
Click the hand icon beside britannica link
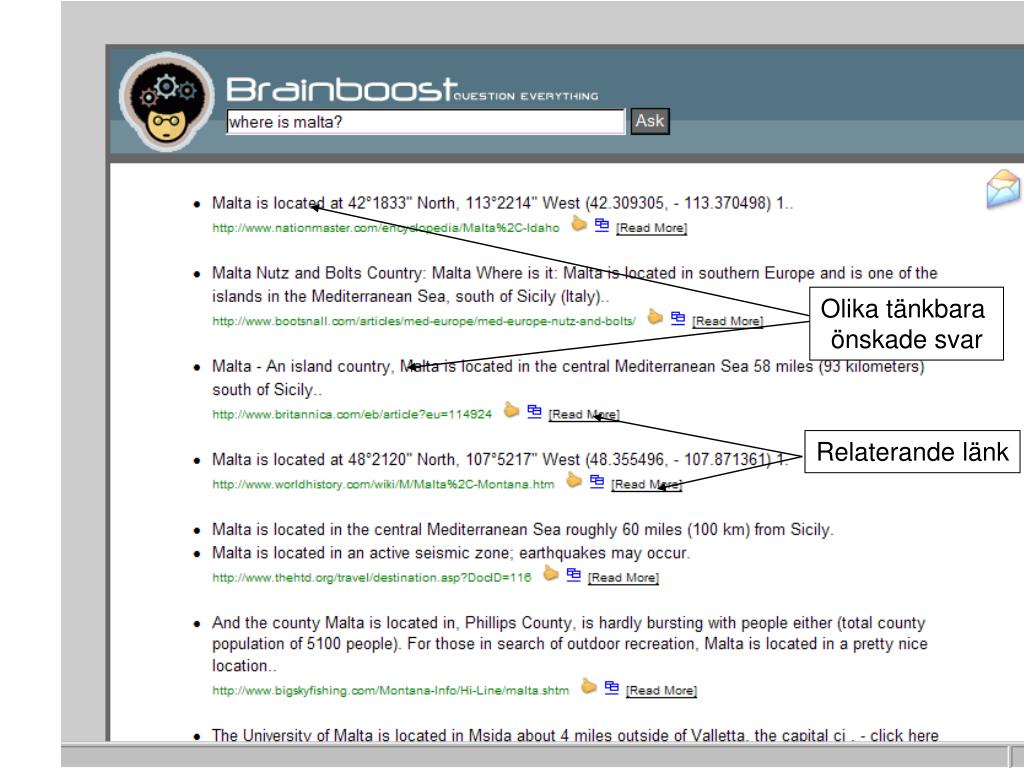coord(511,410)
